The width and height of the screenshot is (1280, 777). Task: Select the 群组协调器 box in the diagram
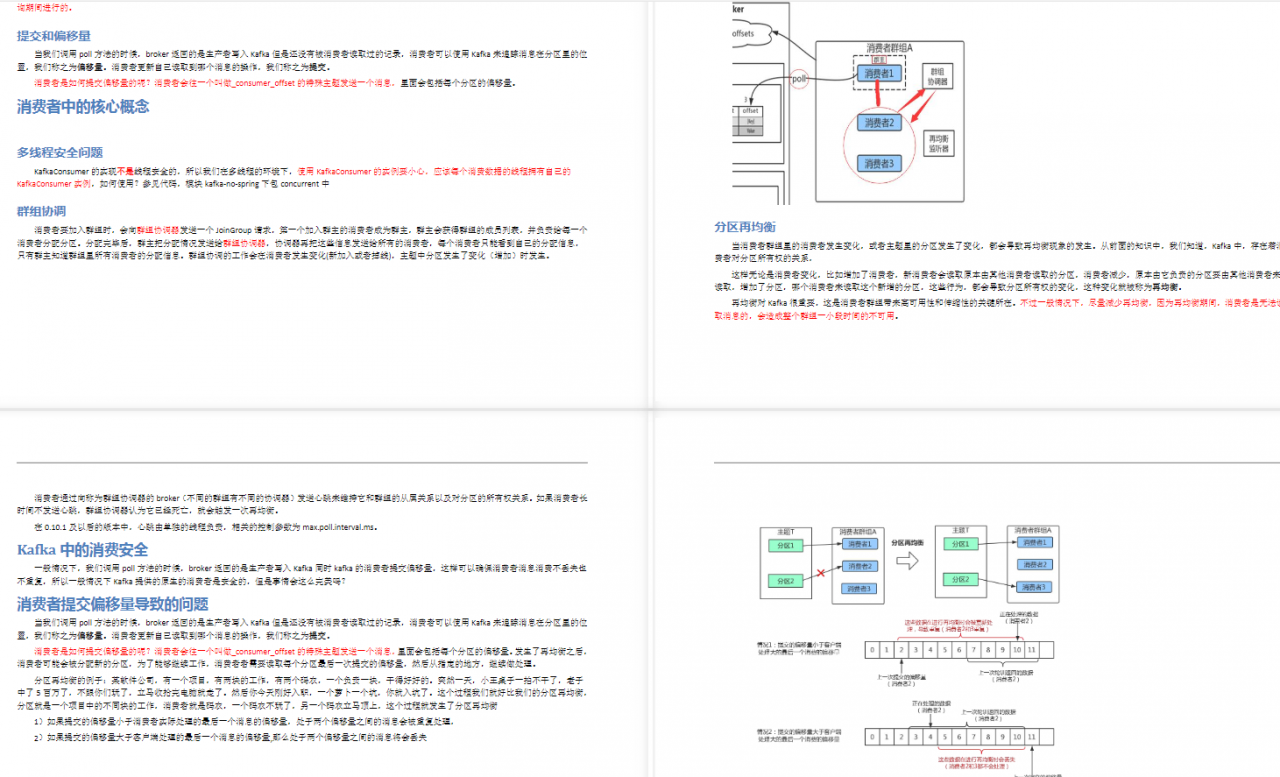click(x=936, y=77)
